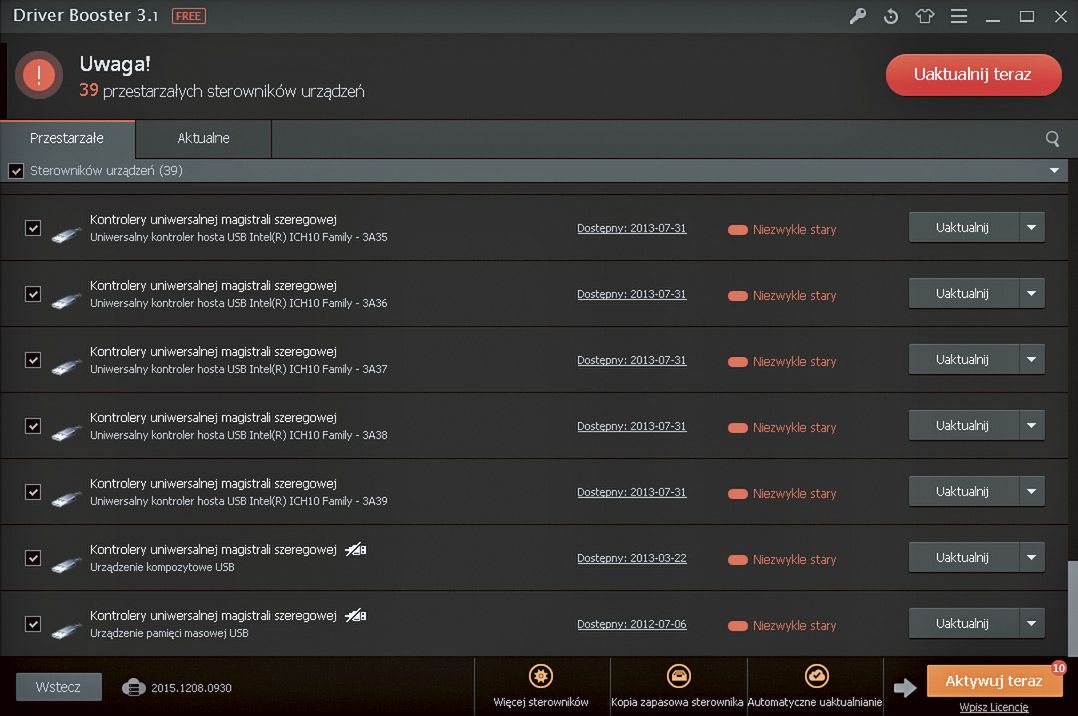
Task: Click the Automatyczne uaktualnianie icon
Action: coord(816,676)
